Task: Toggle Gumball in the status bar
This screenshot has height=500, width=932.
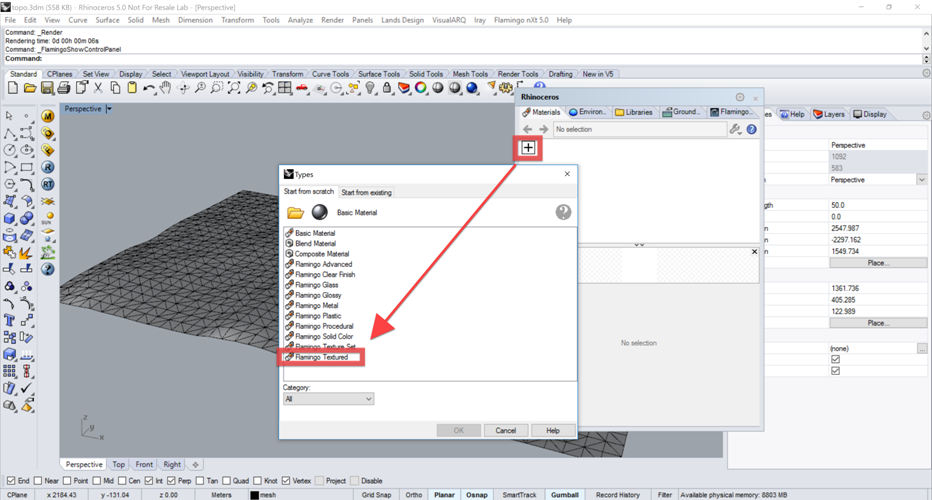Action: [x=565, y=495]
